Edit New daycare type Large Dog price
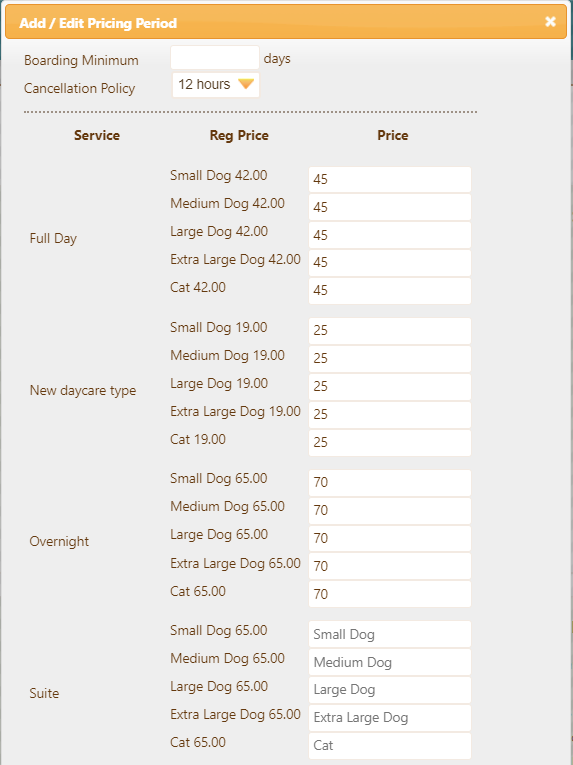 click(x=390, y=386)
